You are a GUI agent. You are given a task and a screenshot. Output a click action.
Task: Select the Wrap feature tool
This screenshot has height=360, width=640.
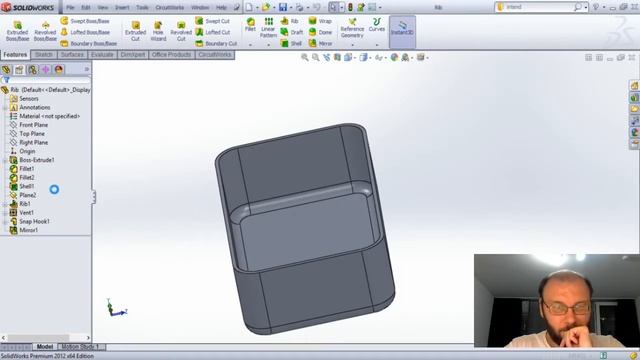pyautogui.click(x=320, y=21)
